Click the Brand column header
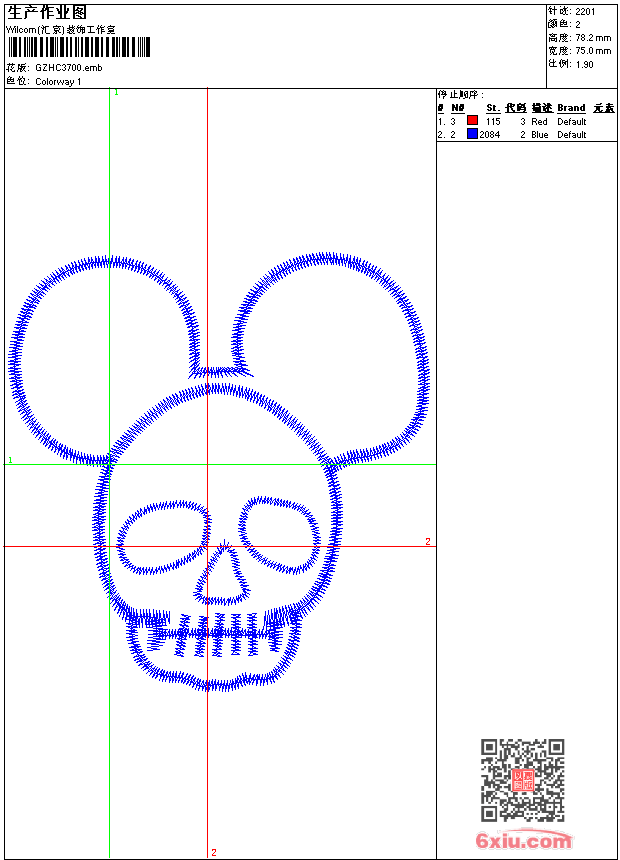 [x=571, y=107]
